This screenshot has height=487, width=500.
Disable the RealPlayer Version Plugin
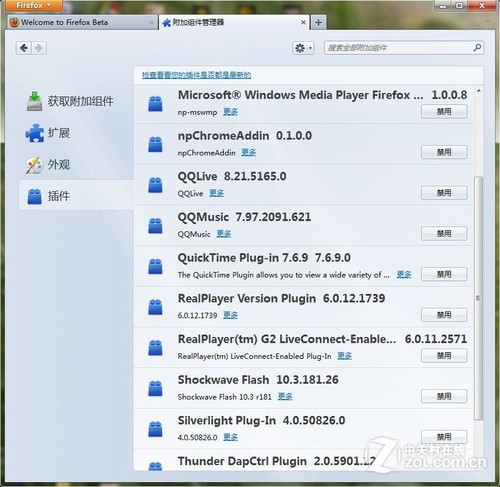pos(444,315)
